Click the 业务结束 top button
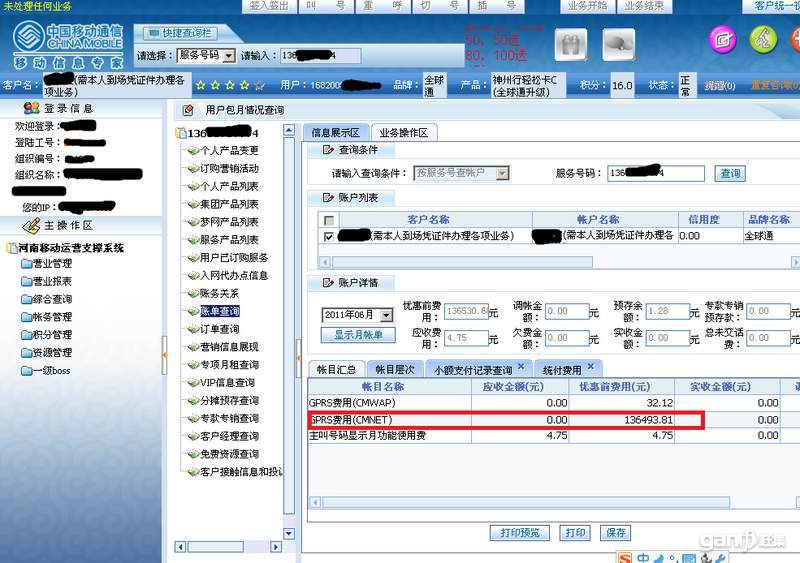This screenshot has height=563, width=800. point(644,6)
